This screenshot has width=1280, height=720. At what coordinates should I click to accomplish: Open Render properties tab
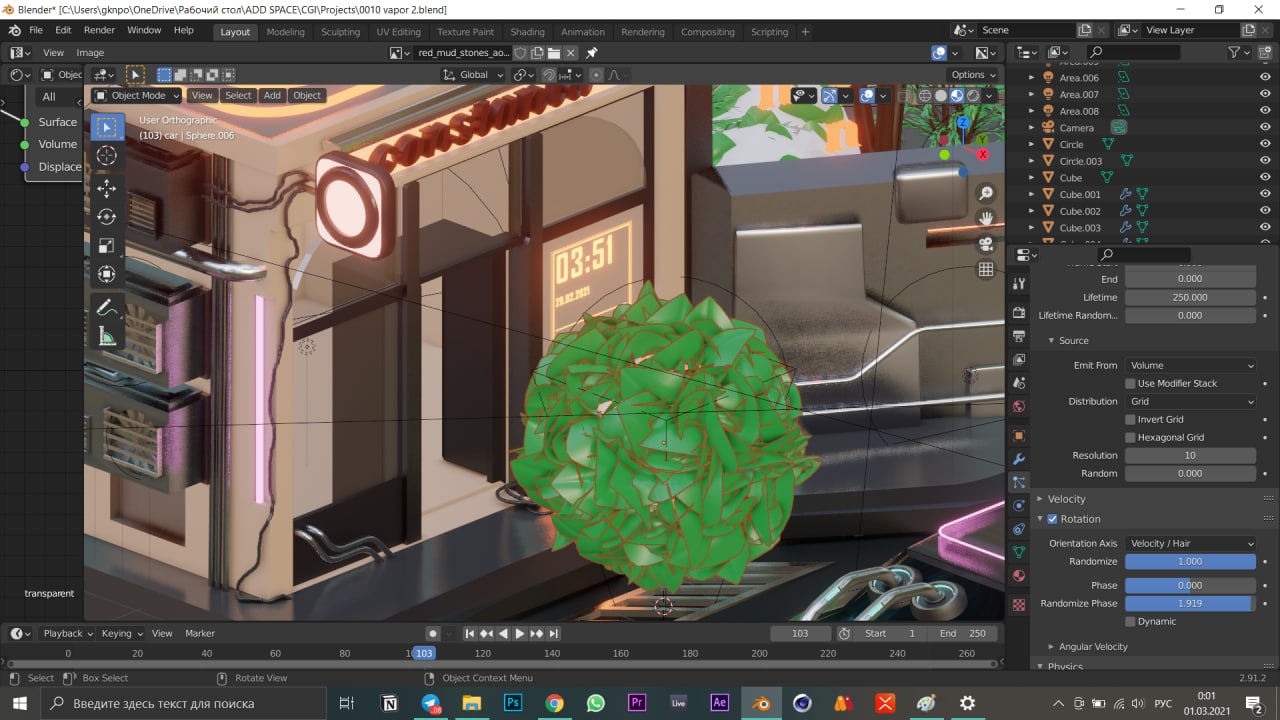(x=1019, y=313)
